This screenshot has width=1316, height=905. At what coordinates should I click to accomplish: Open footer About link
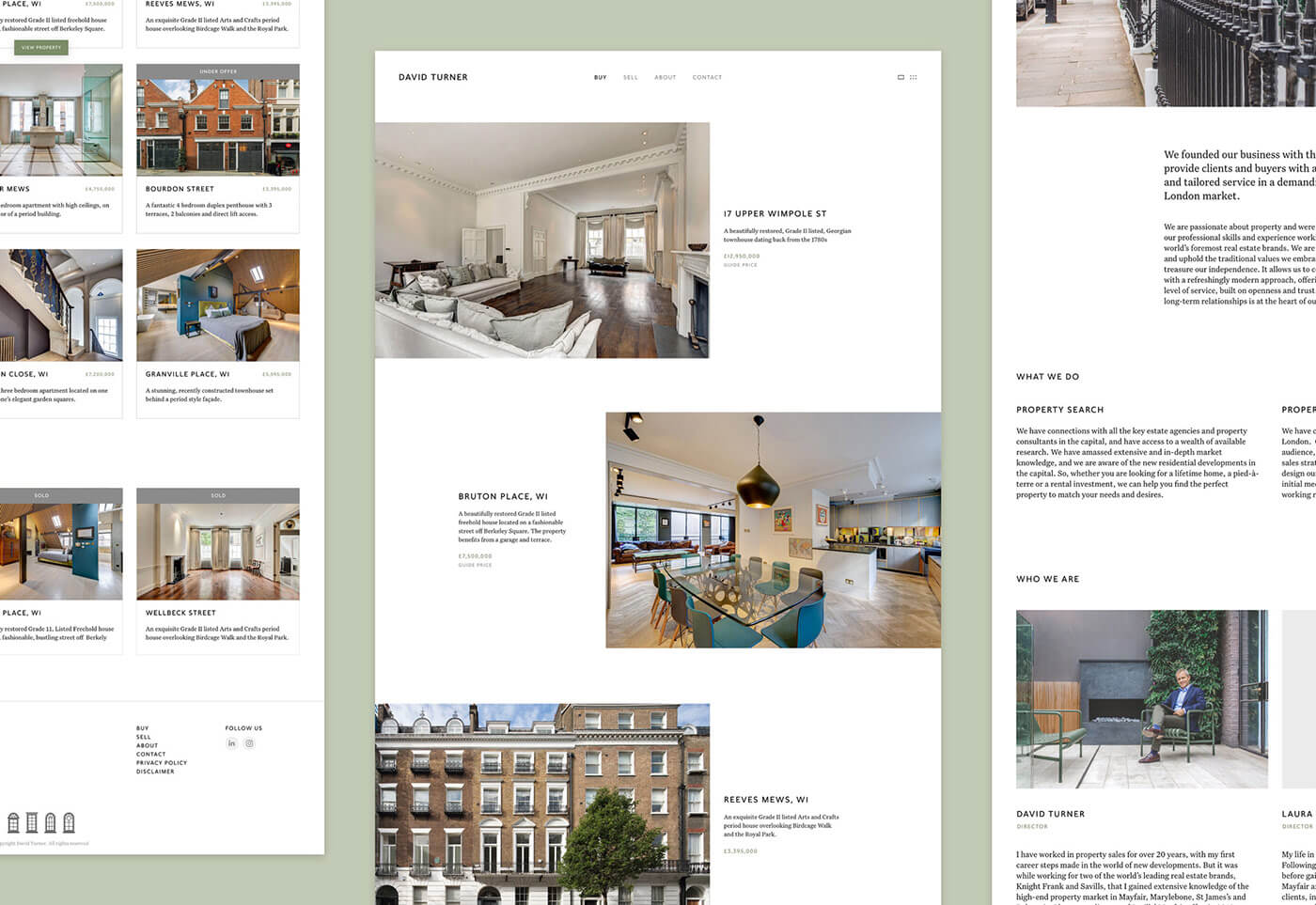[147, 745]
